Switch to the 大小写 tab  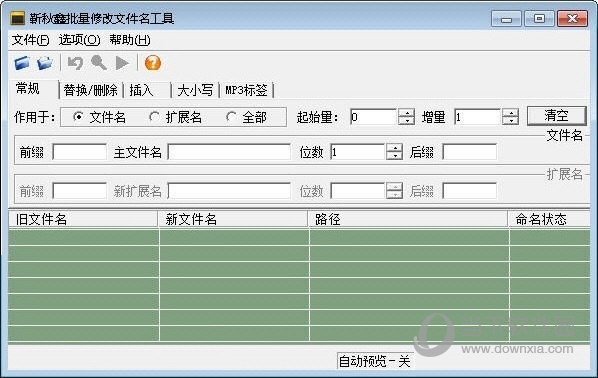tap(195, 90)
